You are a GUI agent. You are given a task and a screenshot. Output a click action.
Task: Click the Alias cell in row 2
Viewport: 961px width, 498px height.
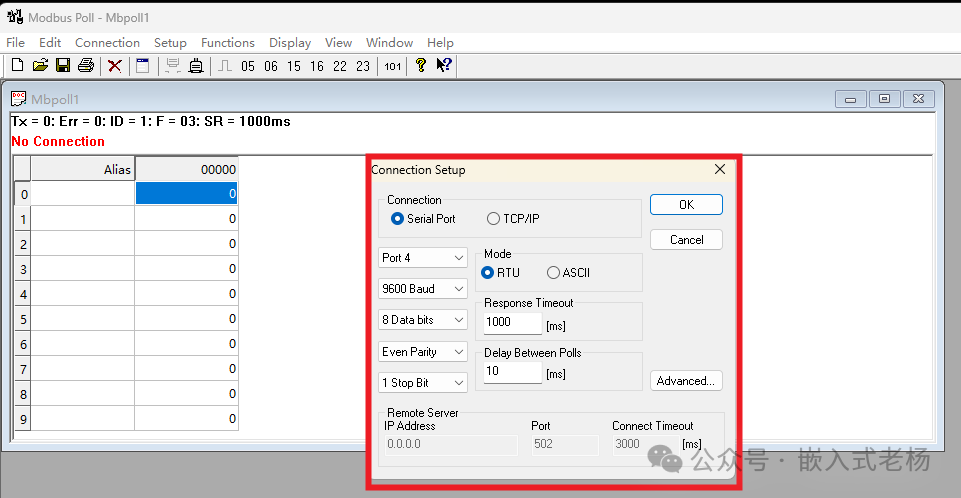tap(83, 244)
